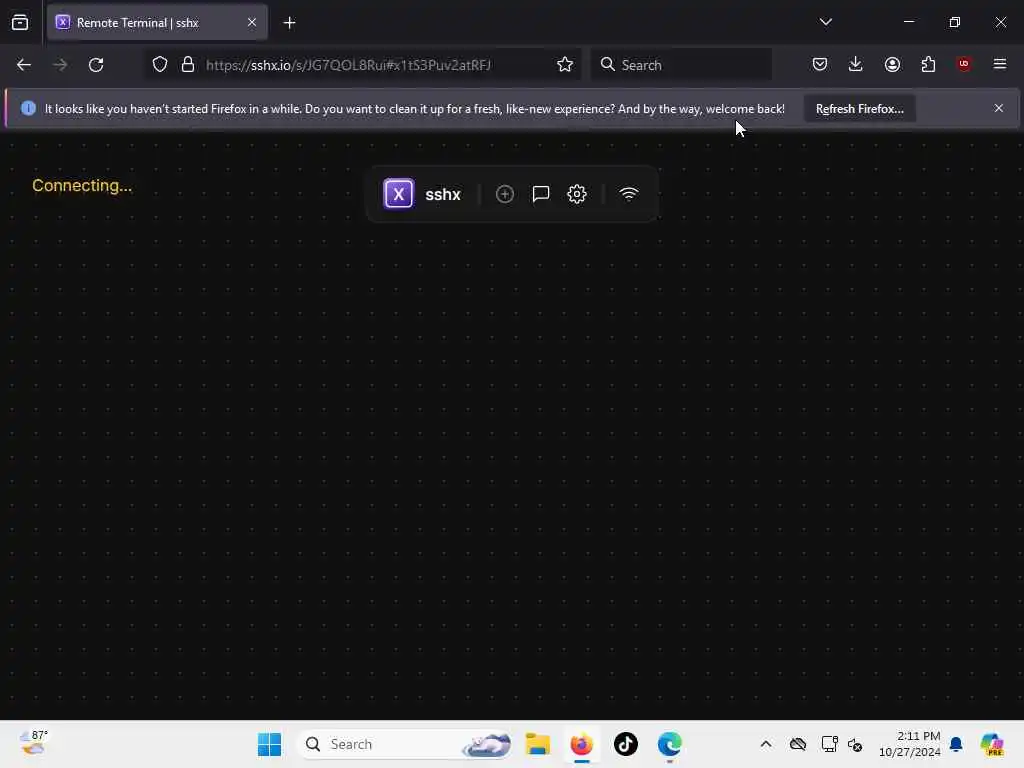List all tabs dropdown arrow
Viewport: 1024px width, 768px height.
tap(825, 22)
